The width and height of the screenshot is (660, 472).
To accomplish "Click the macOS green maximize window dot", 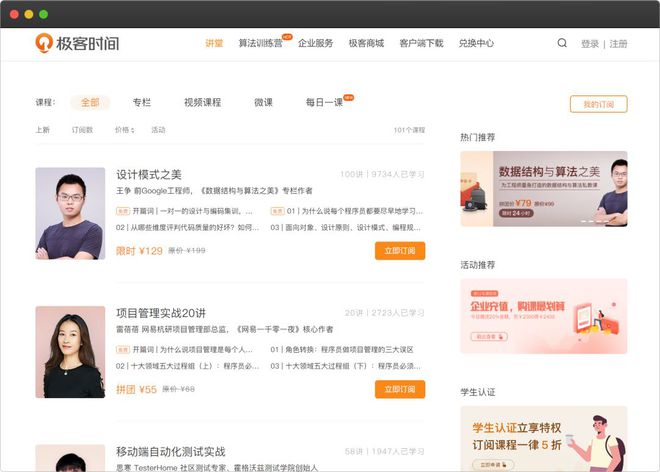I will (x=43, y=14).
